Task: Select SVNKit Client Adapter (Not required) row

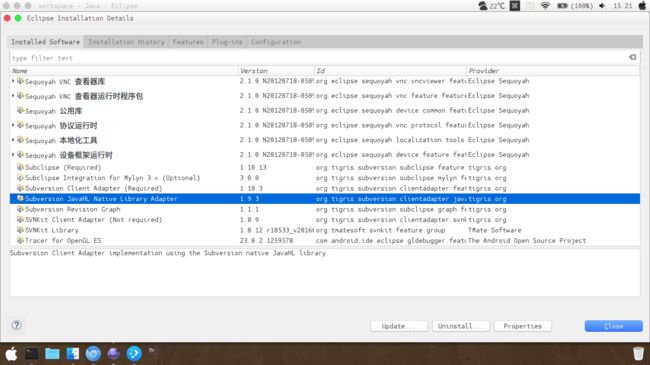Action: point(325,219)
